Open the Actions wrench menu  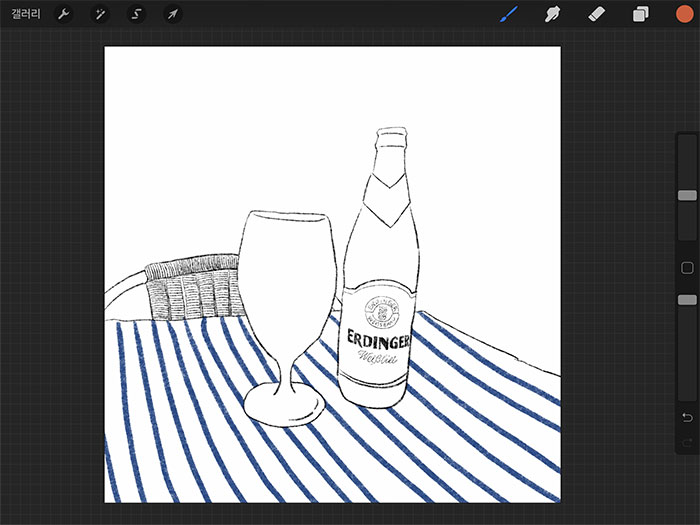(63, 14)
